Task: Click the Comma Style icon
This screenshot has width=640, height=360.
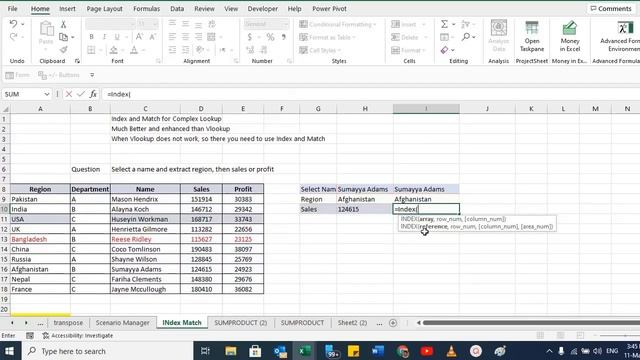Action: click(x=284, y=37)
